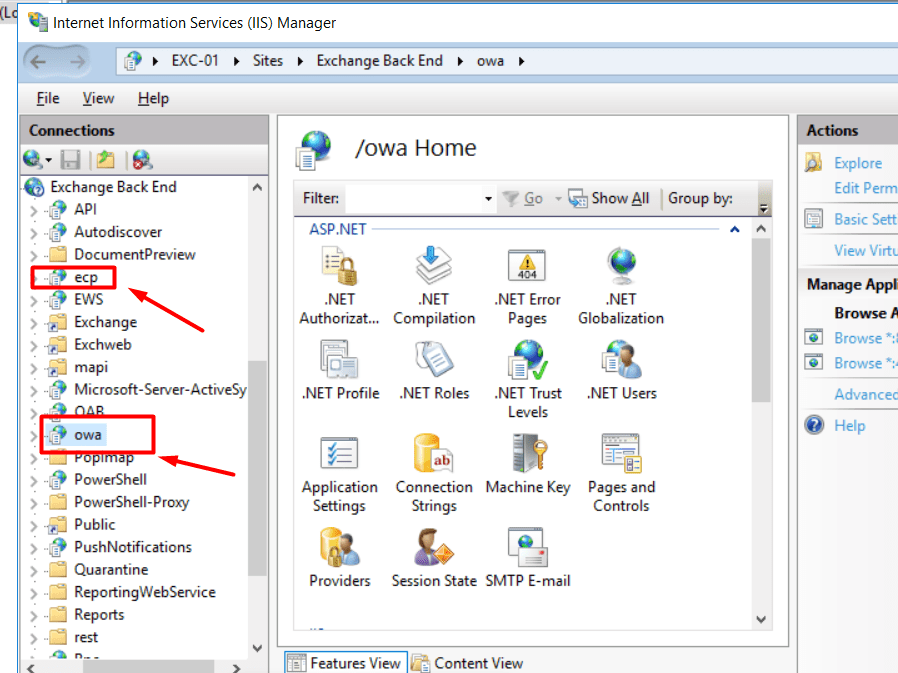Open the Filter dropdown arrow
Viewport: 898px width, 673px height.
tap(488, 199)
